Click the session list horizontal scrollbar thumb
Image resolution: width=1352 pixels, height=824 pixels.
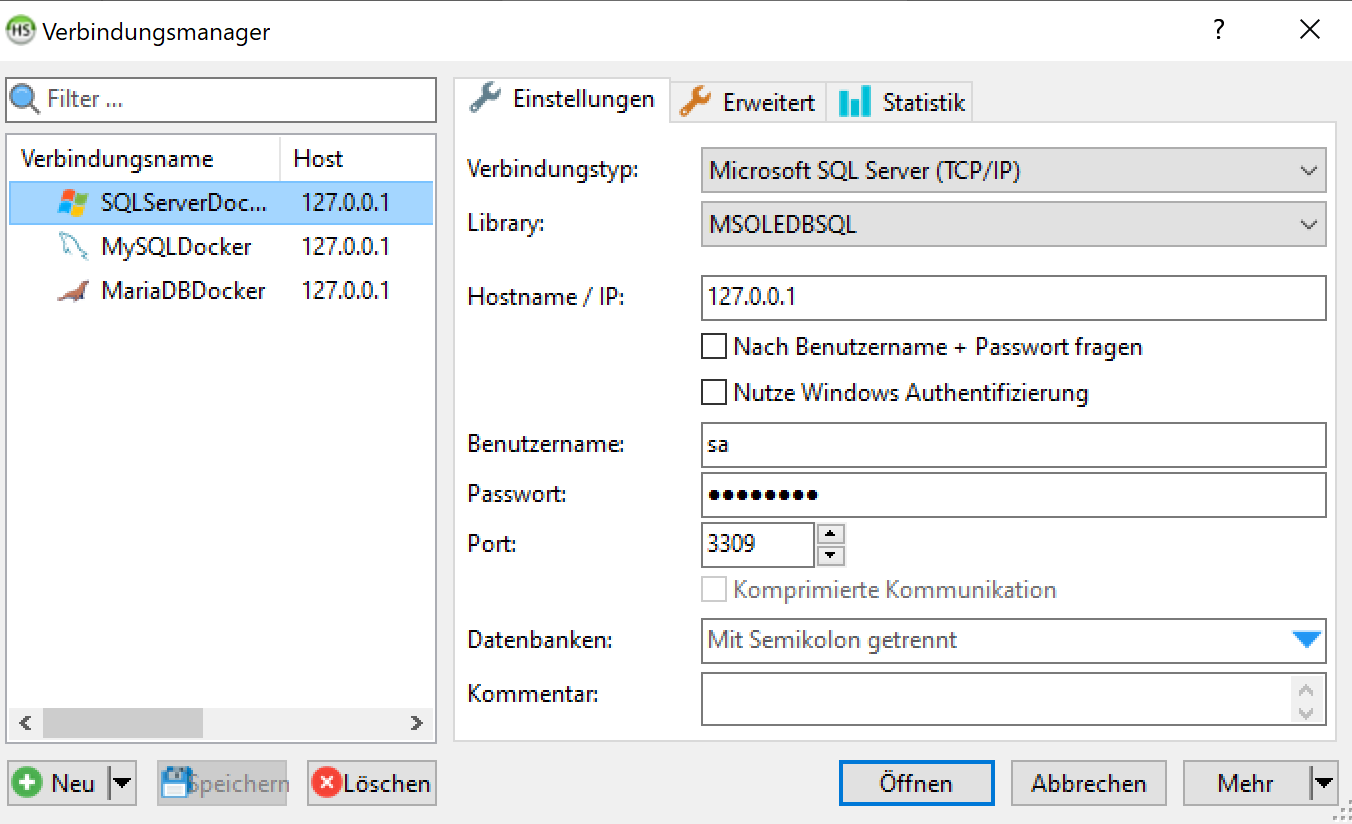point(123,722)
